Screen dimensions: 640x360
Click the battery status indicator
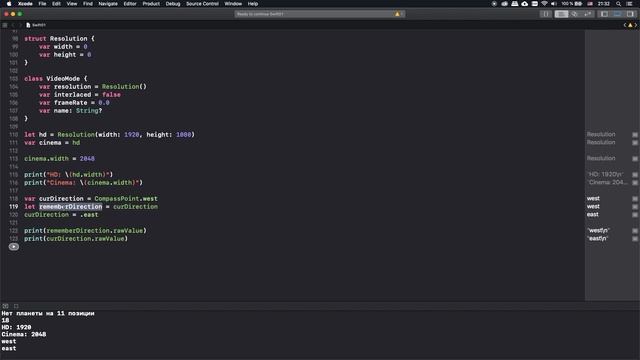(x=572, y=4)
